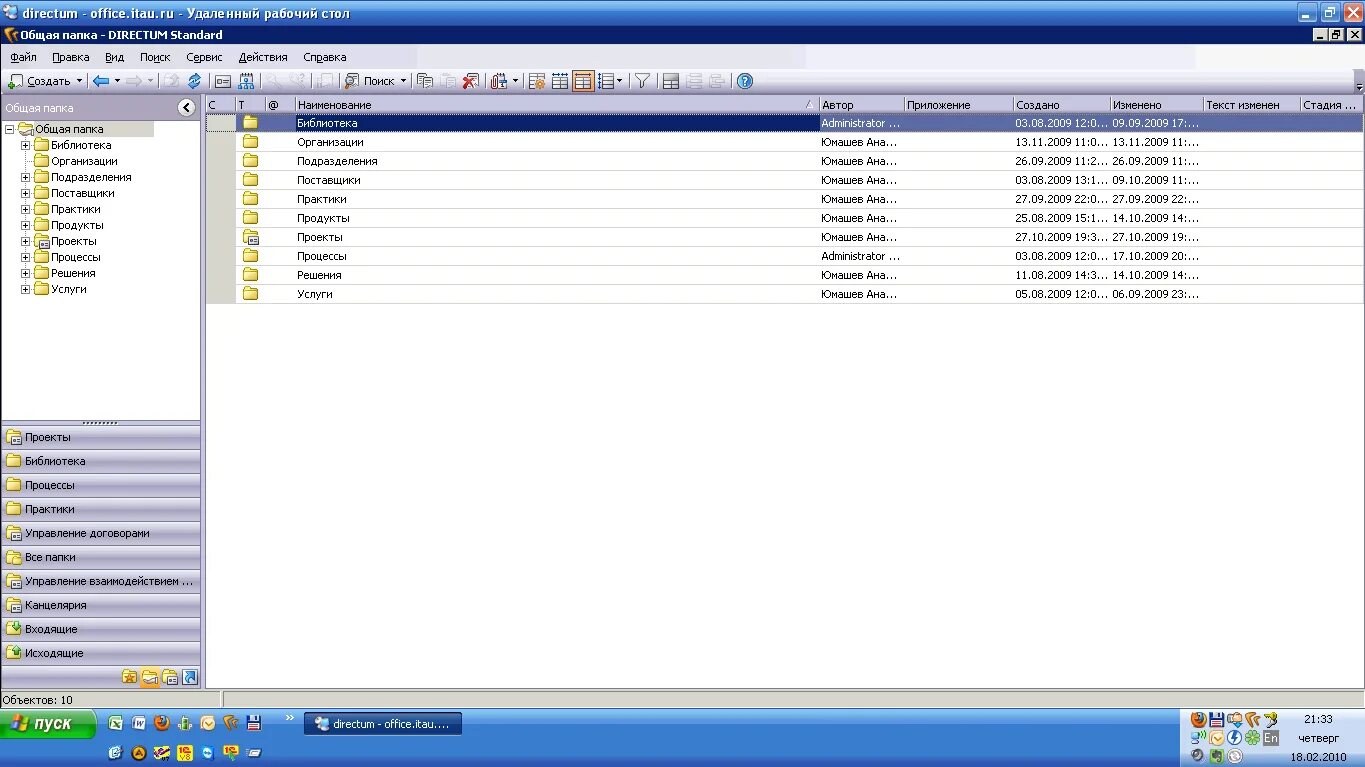Open Исходящие in sidebar shortcuts
Viewport: 1365px width, 767px height.
pyautogui.click(x=100, y=653)
